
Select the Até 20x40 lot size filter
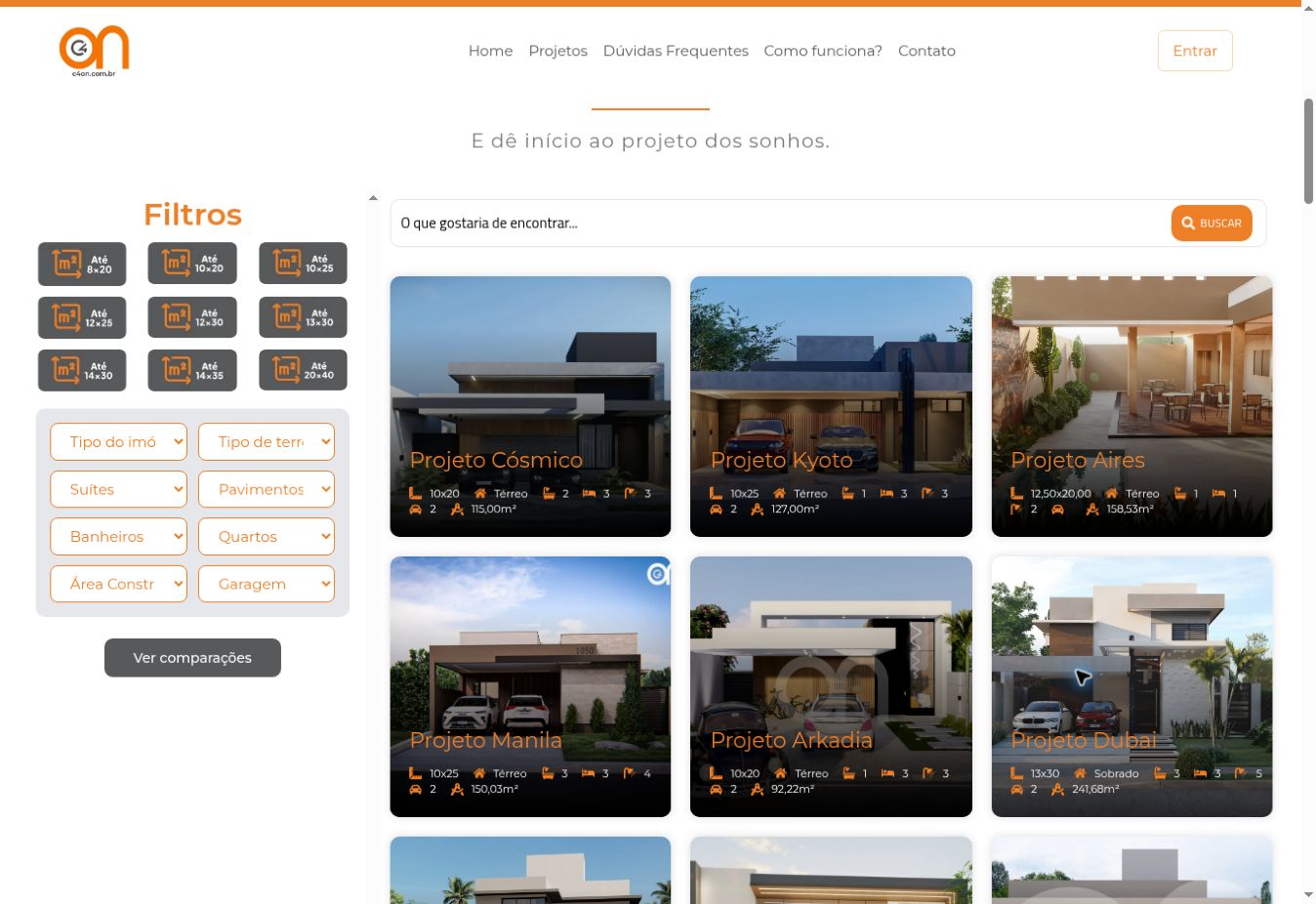303,370
